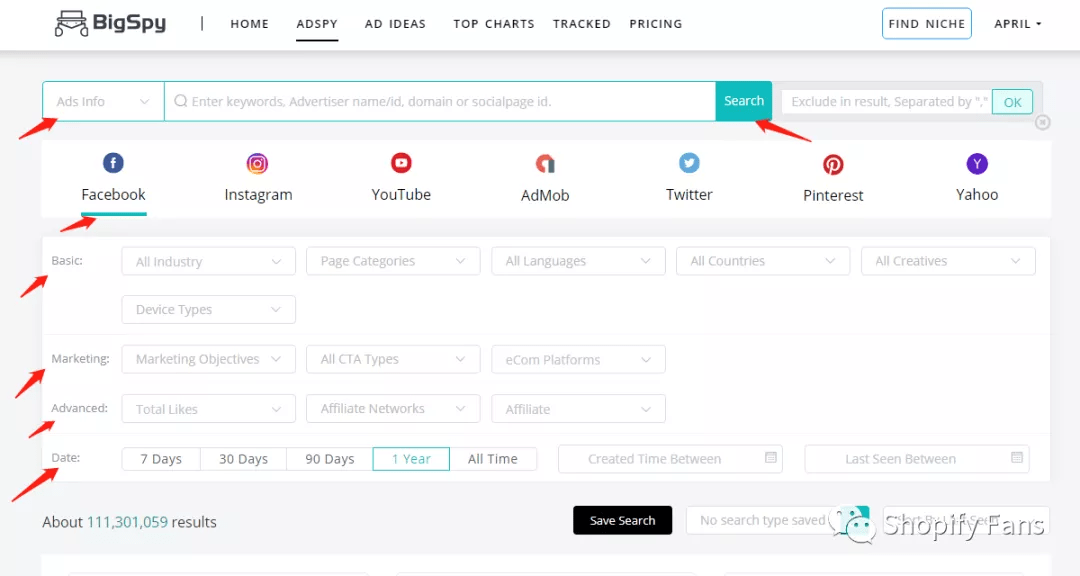Click the Created Time Between date field

tap(670, 459)
